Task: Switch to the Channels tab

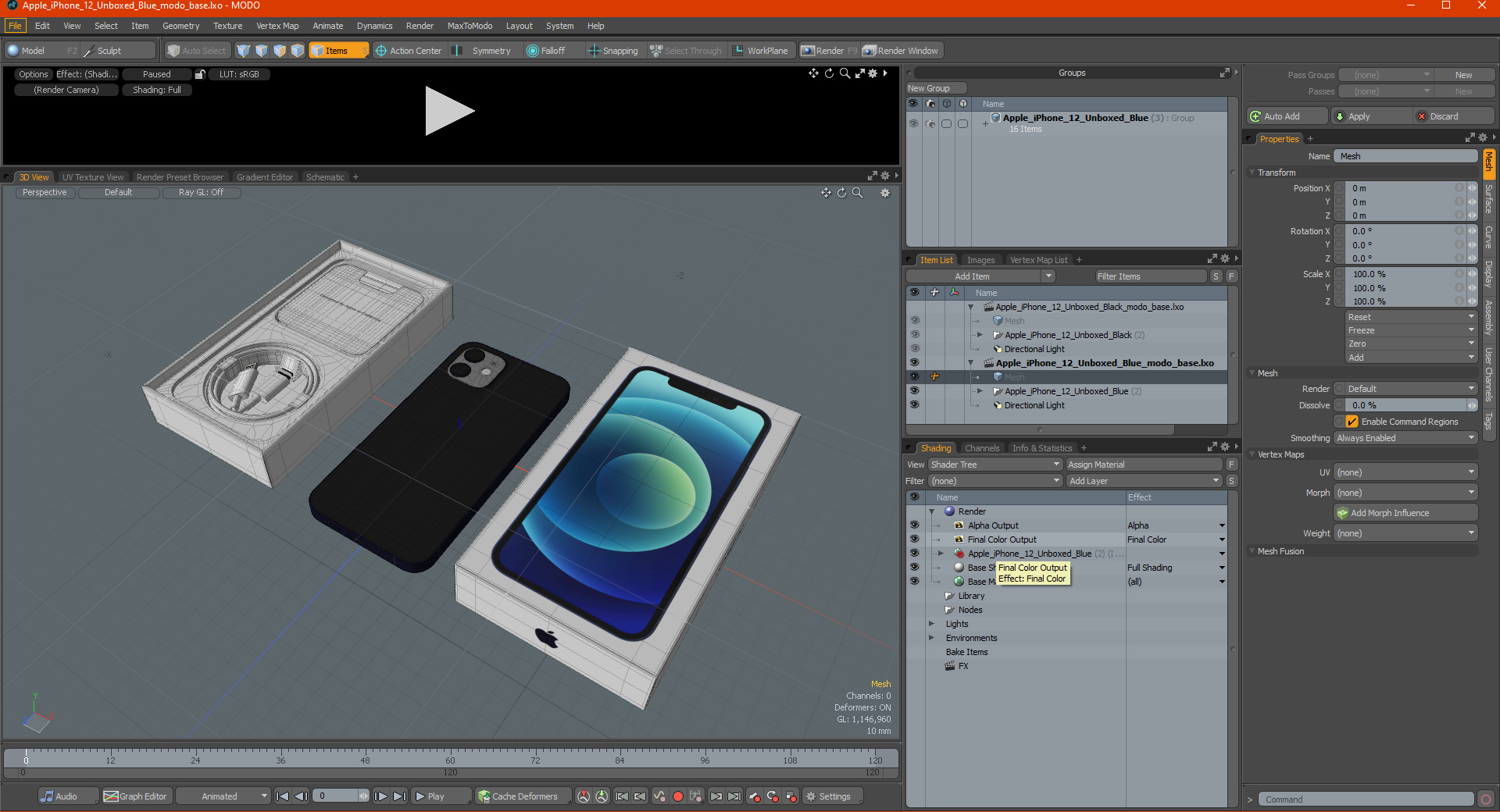Action: 982,448
